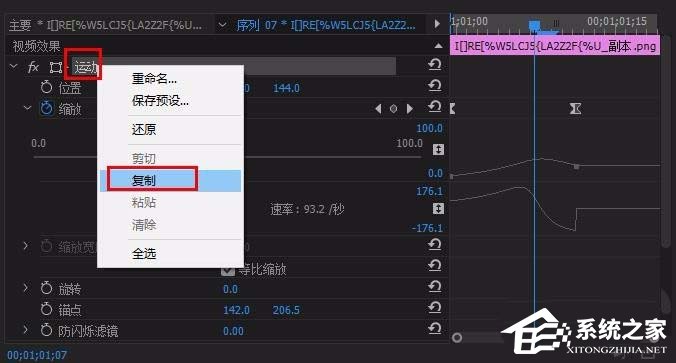Expand the Rotation (旋转) property
Screen dimensions: 676x363
coord(26,288)
